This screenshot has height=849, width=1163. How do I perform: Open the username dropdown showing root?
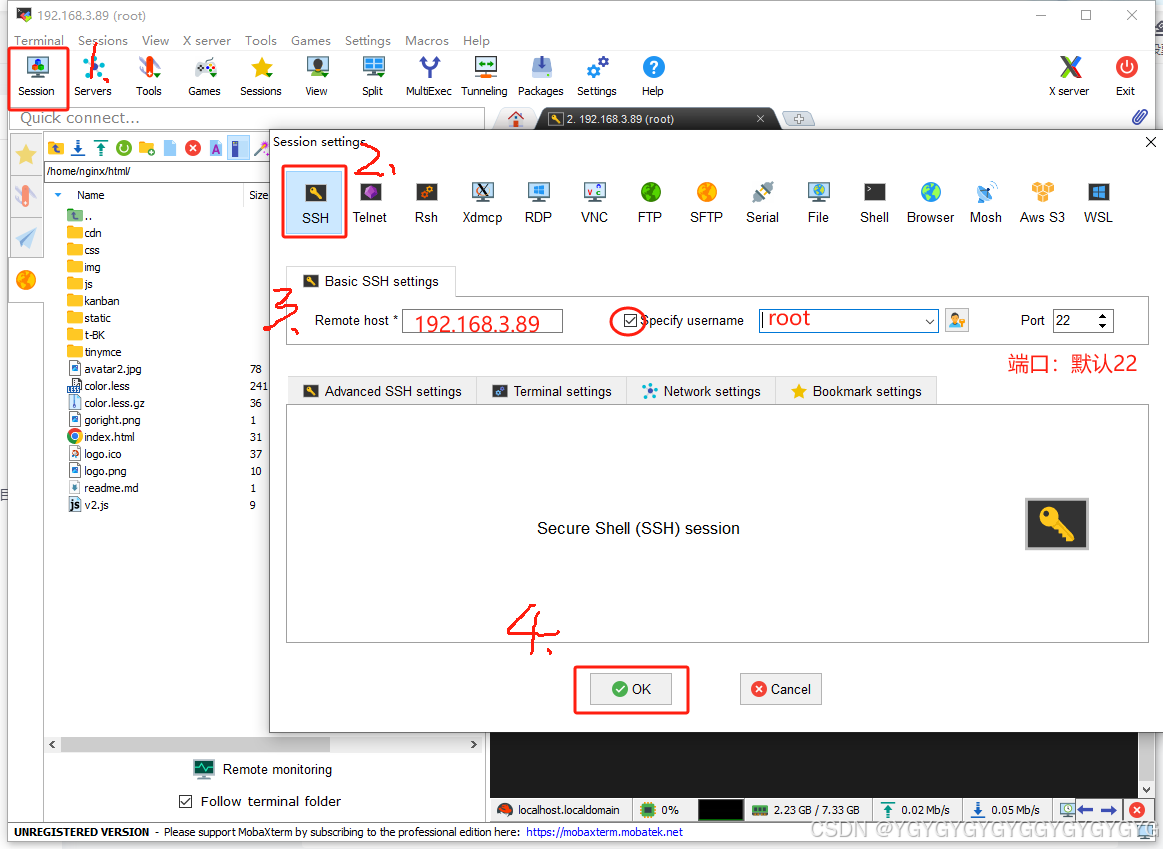tap(930, 320)
